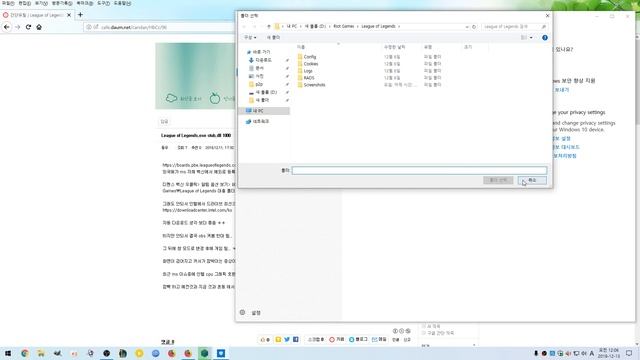Click Riot Games in the breadcrumb path
The width and height of the screenshot is (640, 360).
[x=343, y=27]
